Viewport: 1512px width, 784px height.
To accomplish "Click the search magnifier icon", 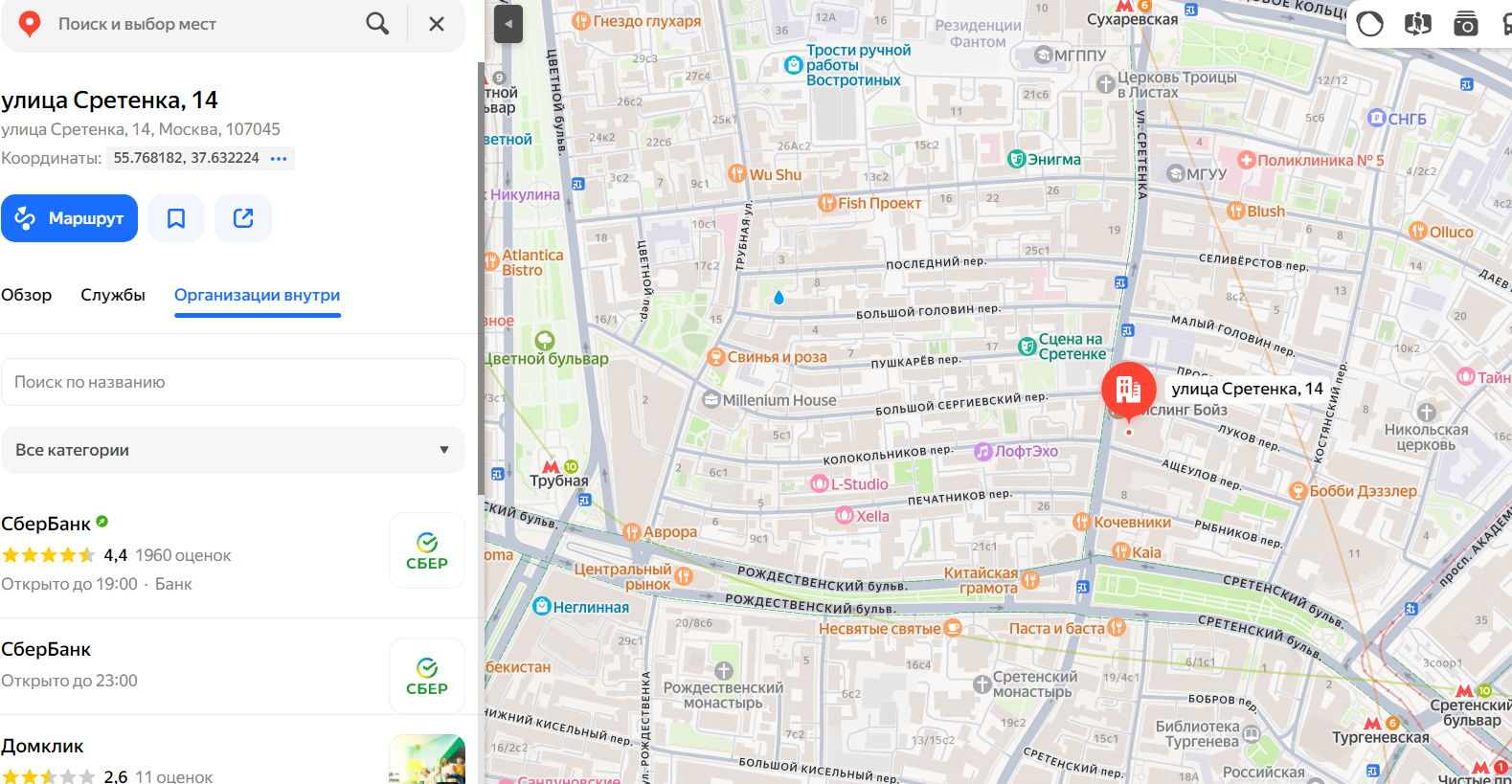I will coord(377,24).
